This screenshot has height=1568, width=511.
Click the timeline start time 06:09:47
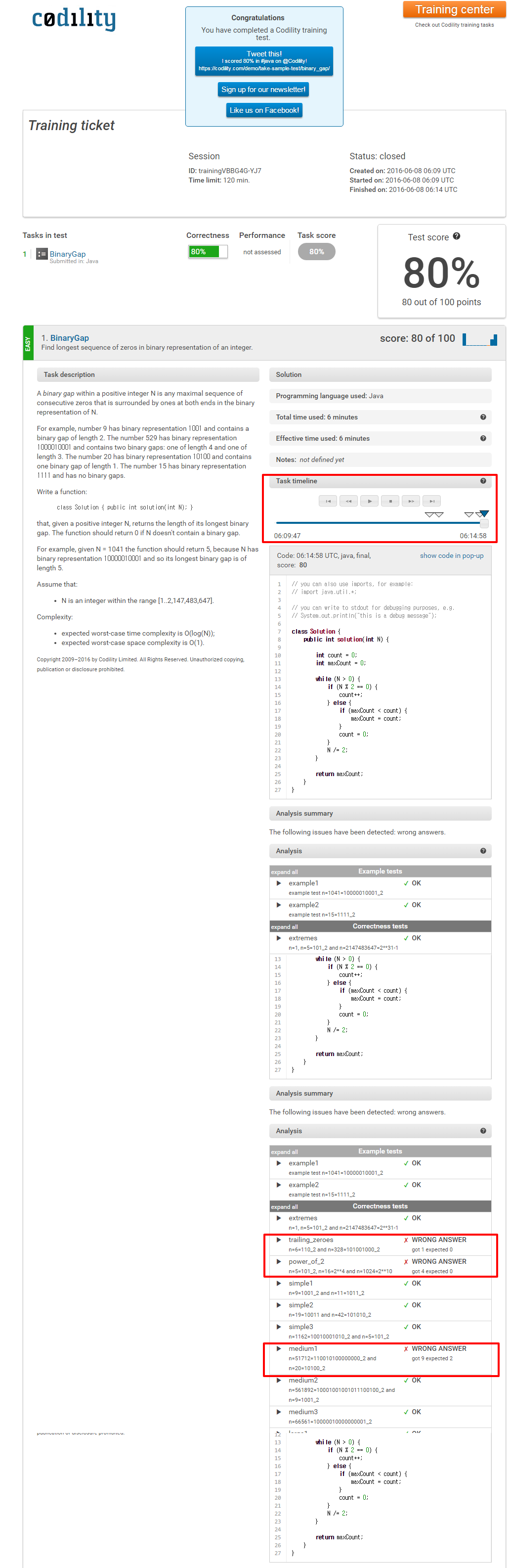(287, 536)
